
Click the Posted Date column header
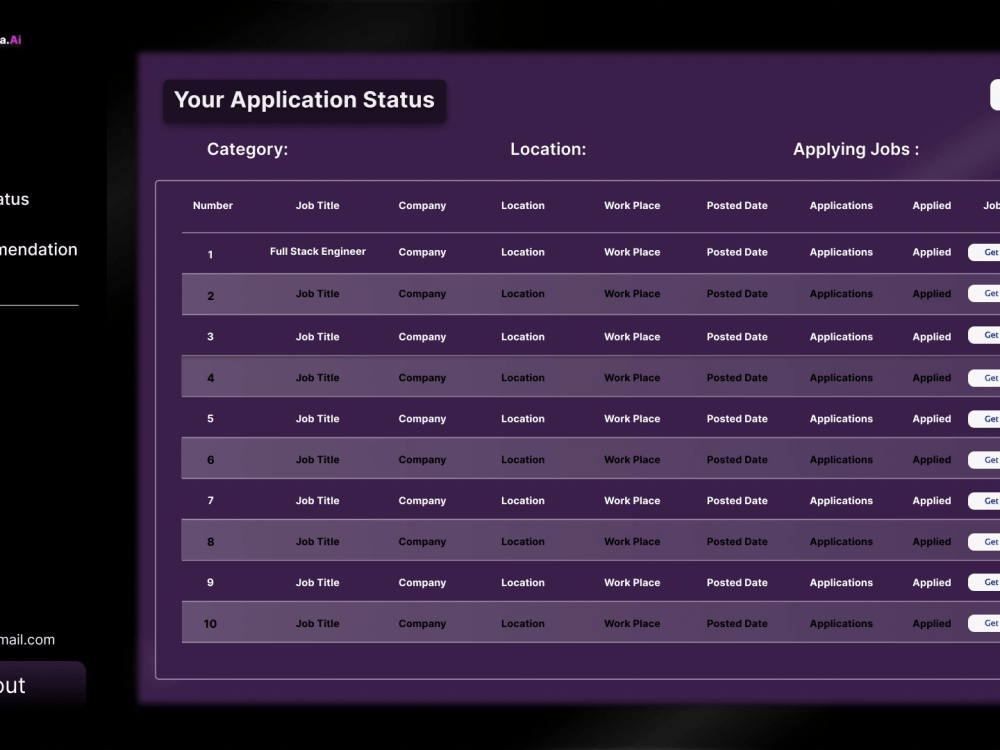coord(737,205)
